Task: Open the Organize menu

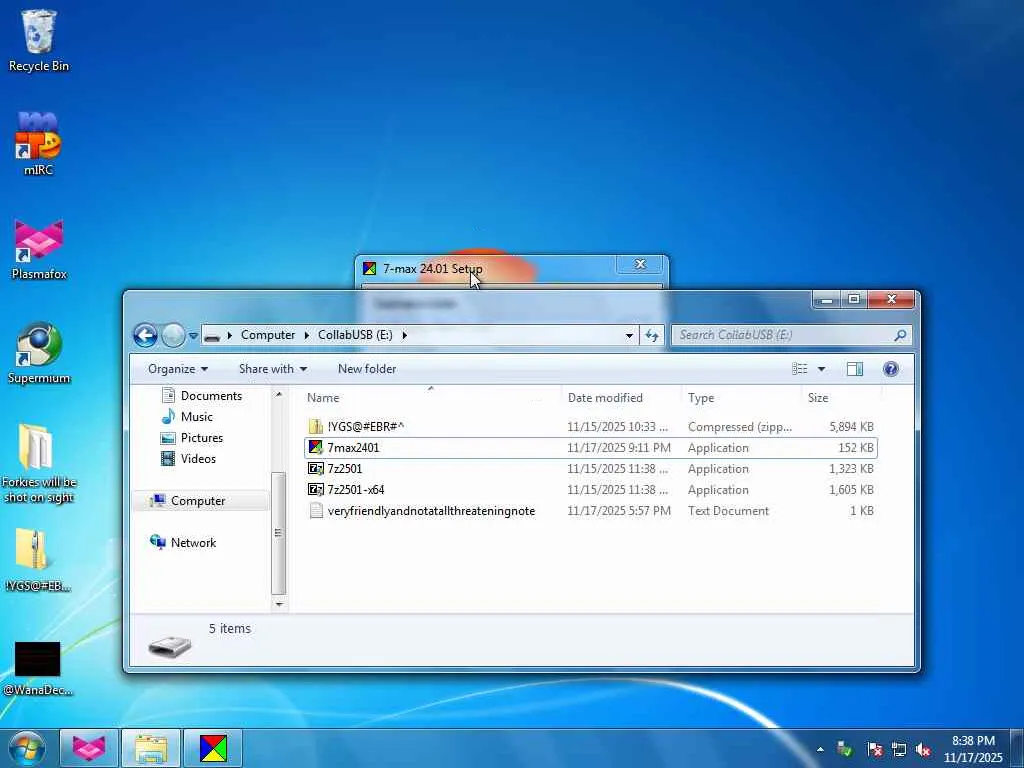Action: (178, 369)
